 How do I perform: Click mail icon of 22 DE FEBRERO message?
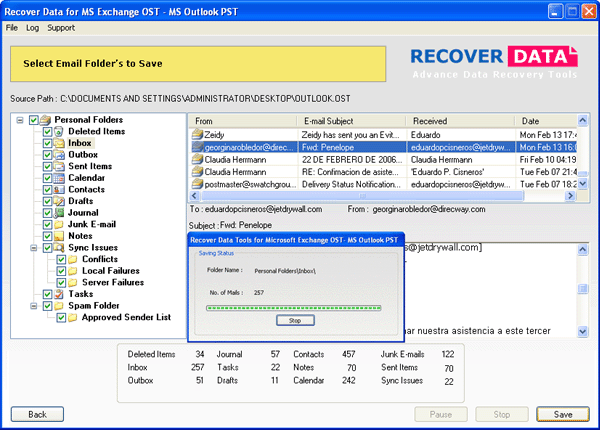point(197,160)
